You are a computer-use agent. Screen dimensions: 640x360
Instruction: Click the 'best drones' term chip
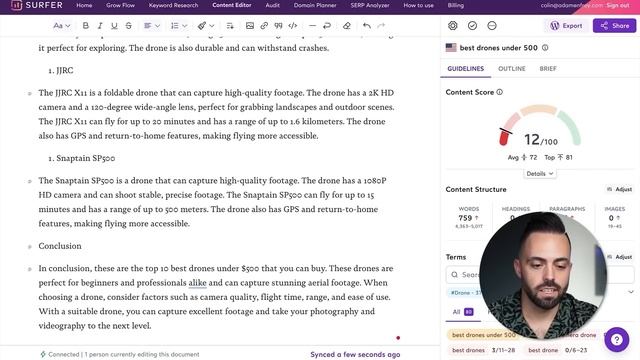tap(469, 350)
